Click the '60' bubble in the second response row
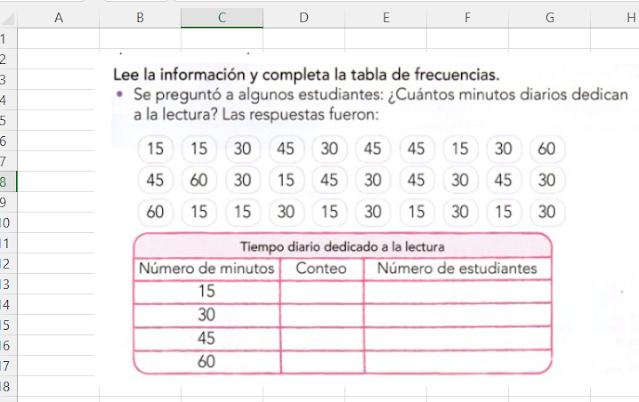 tap(199, 180)
